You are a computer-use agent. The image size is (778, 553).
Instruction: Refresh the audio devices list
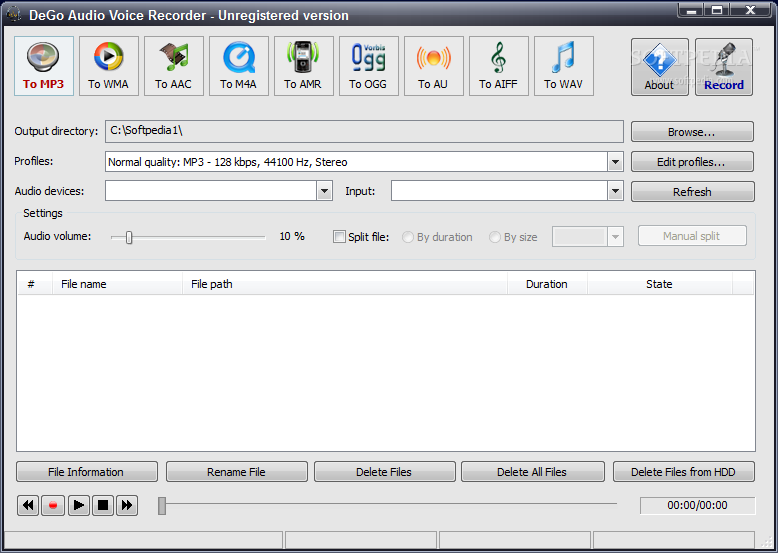click(692, 191)
